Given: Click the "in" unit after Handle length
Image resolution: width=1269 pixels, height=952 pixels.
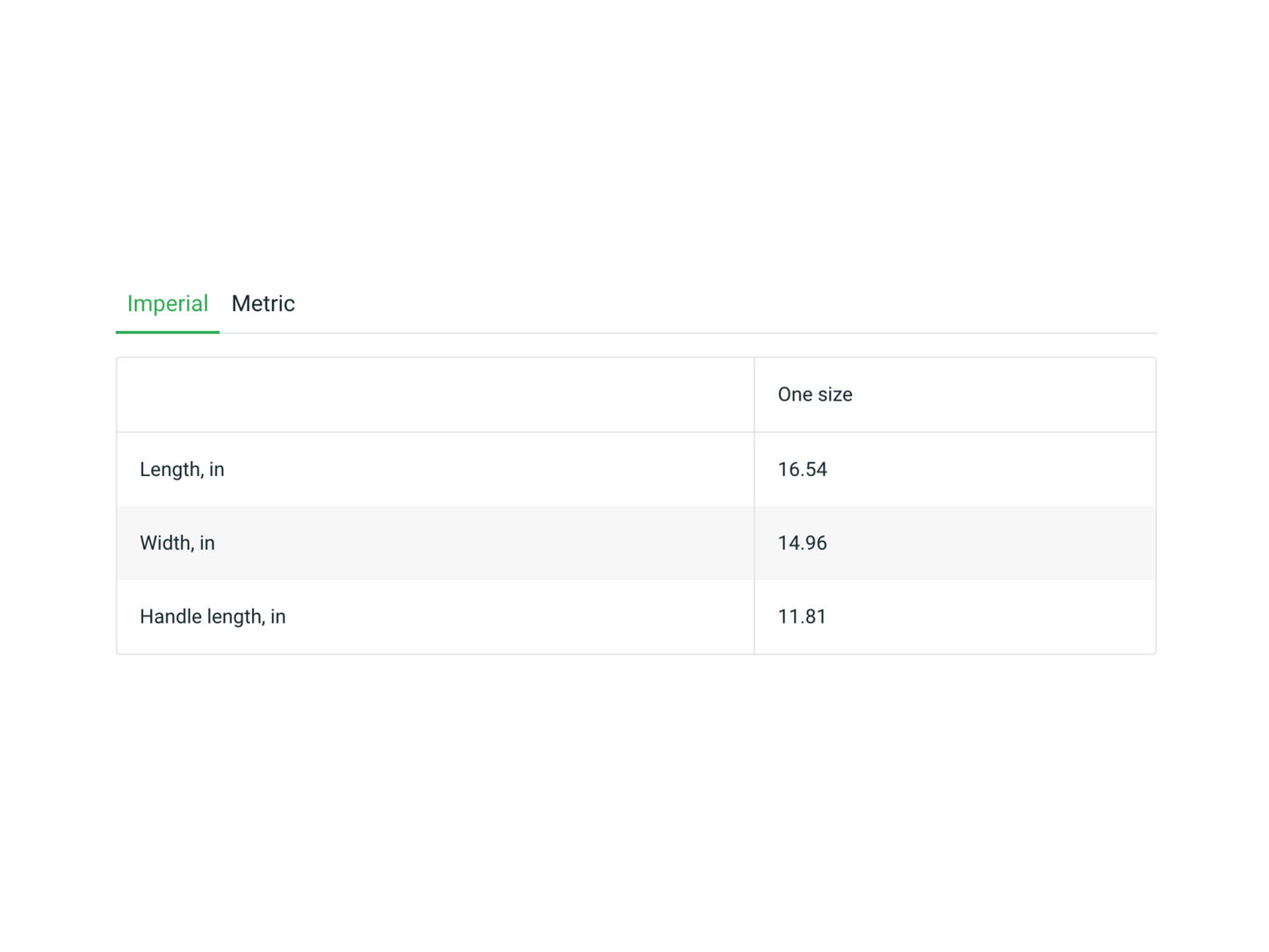Looking at the screenshot, I should (x=278, y=617).
